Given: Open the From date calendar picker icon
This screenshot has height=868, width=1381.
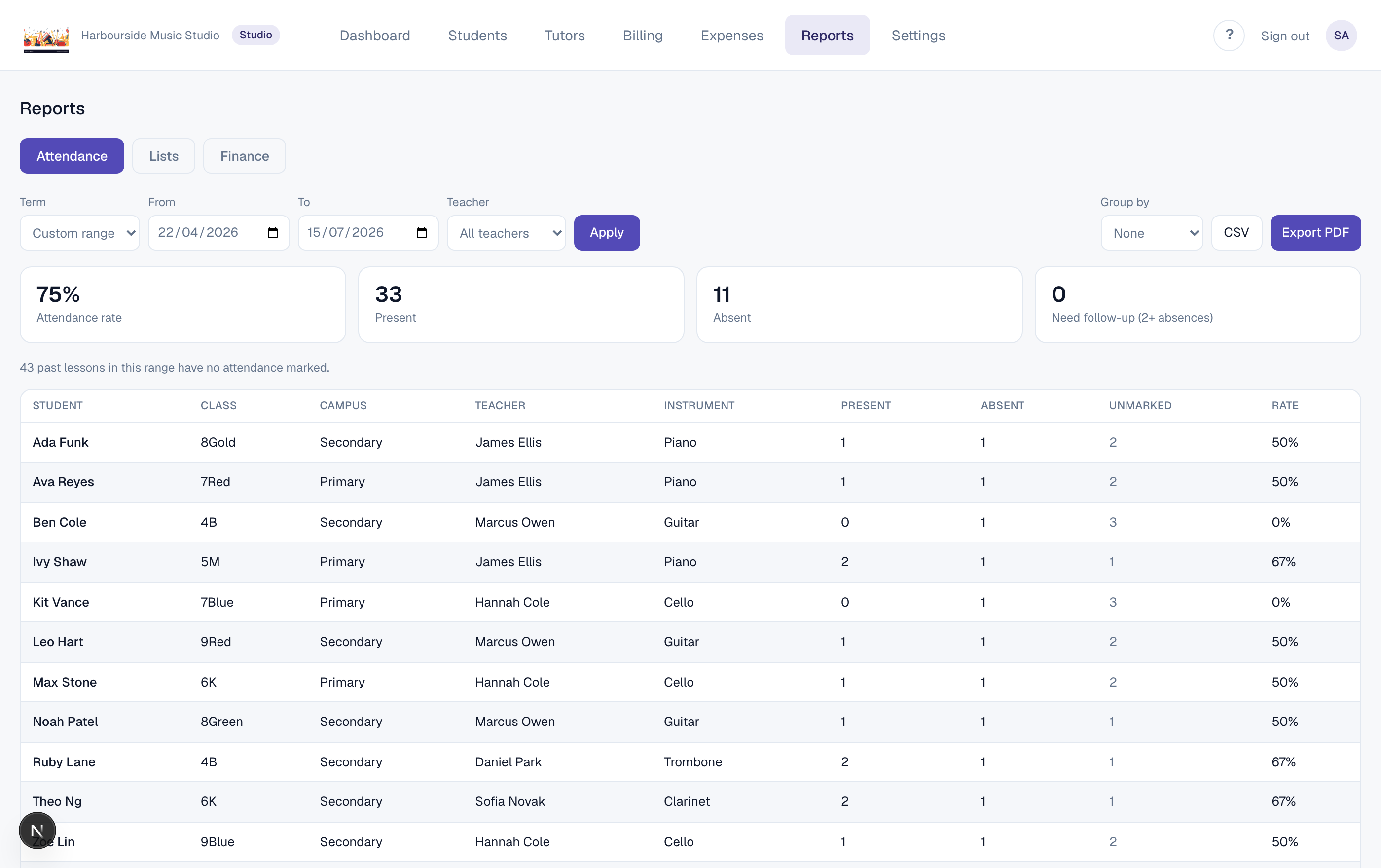Looking at the screenshot, I should click(x=272, y=233).
